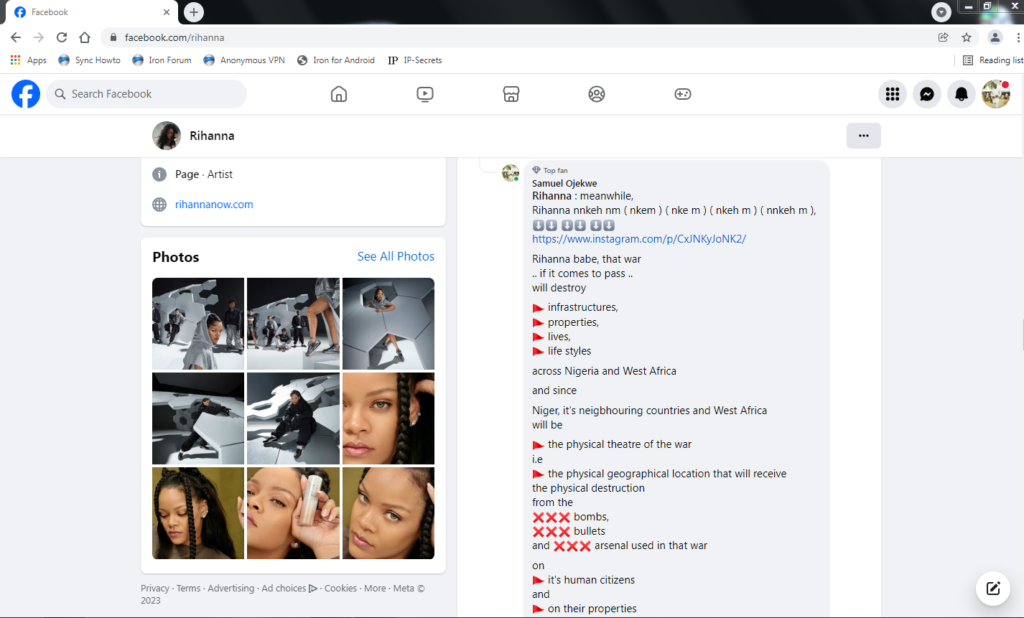Go back in browser history
The height and width of the screenshot is (618, 1024).
click(16, 37)
